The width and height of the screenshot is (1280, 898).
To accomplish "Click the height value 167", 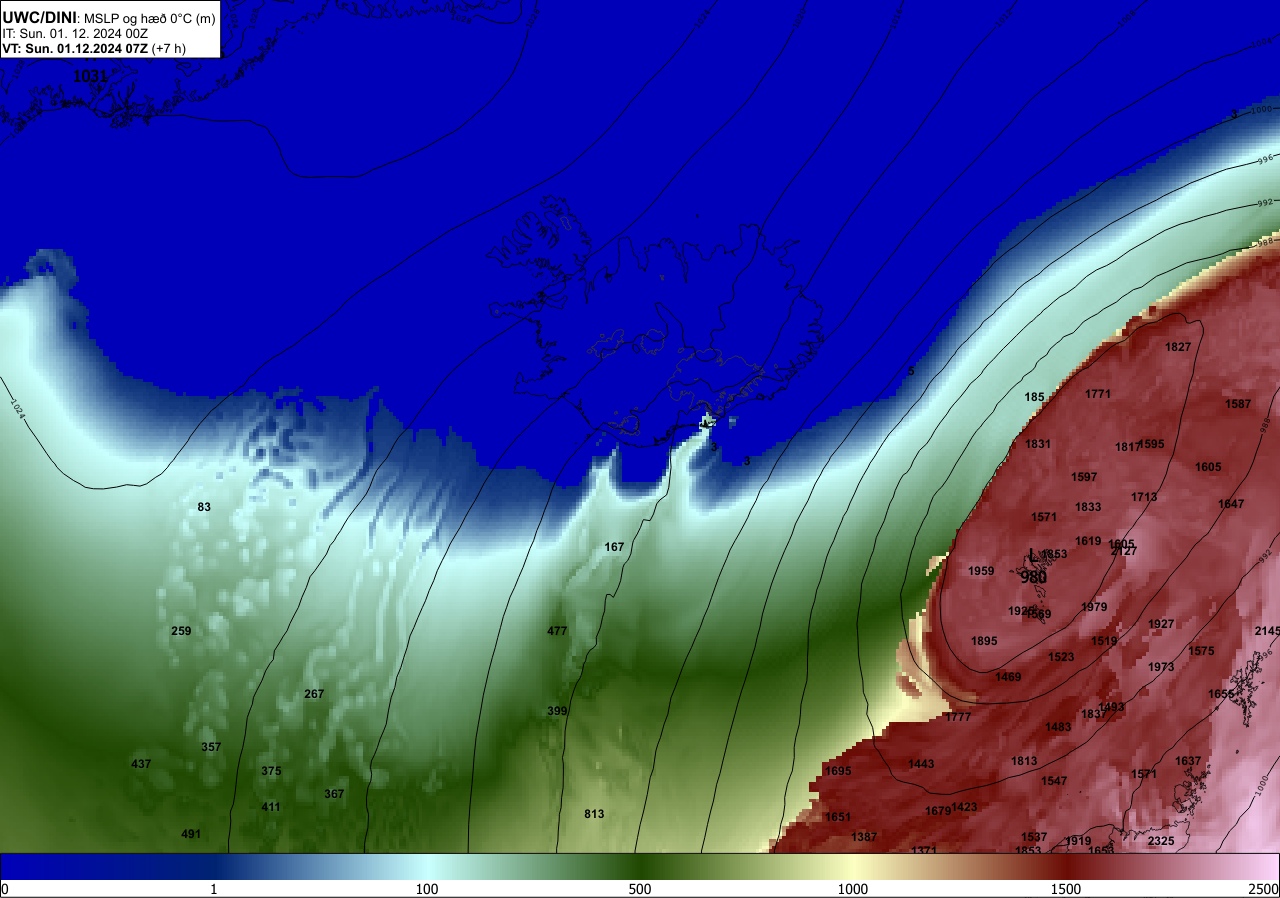I will [x=614, y=547].
